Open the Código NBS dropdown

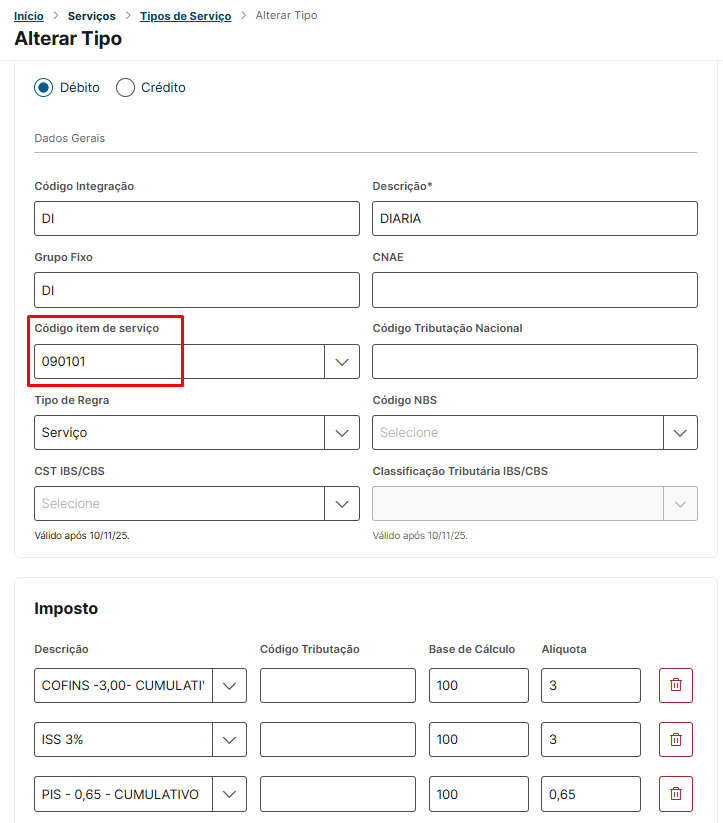[x=680, y=433]
